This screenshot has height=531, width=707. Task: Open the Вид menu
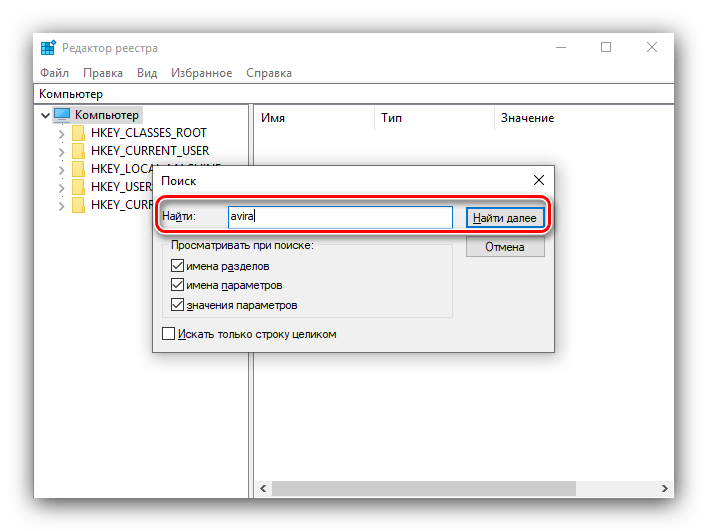tap(147, 73)
